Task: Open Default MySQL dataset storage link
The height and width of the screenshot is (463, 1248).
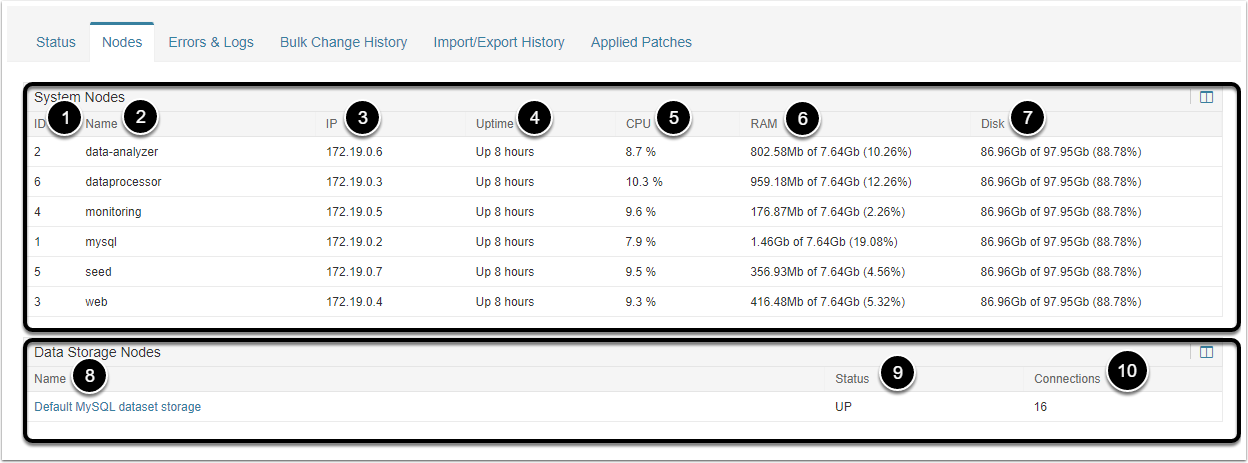Action: 118,407
